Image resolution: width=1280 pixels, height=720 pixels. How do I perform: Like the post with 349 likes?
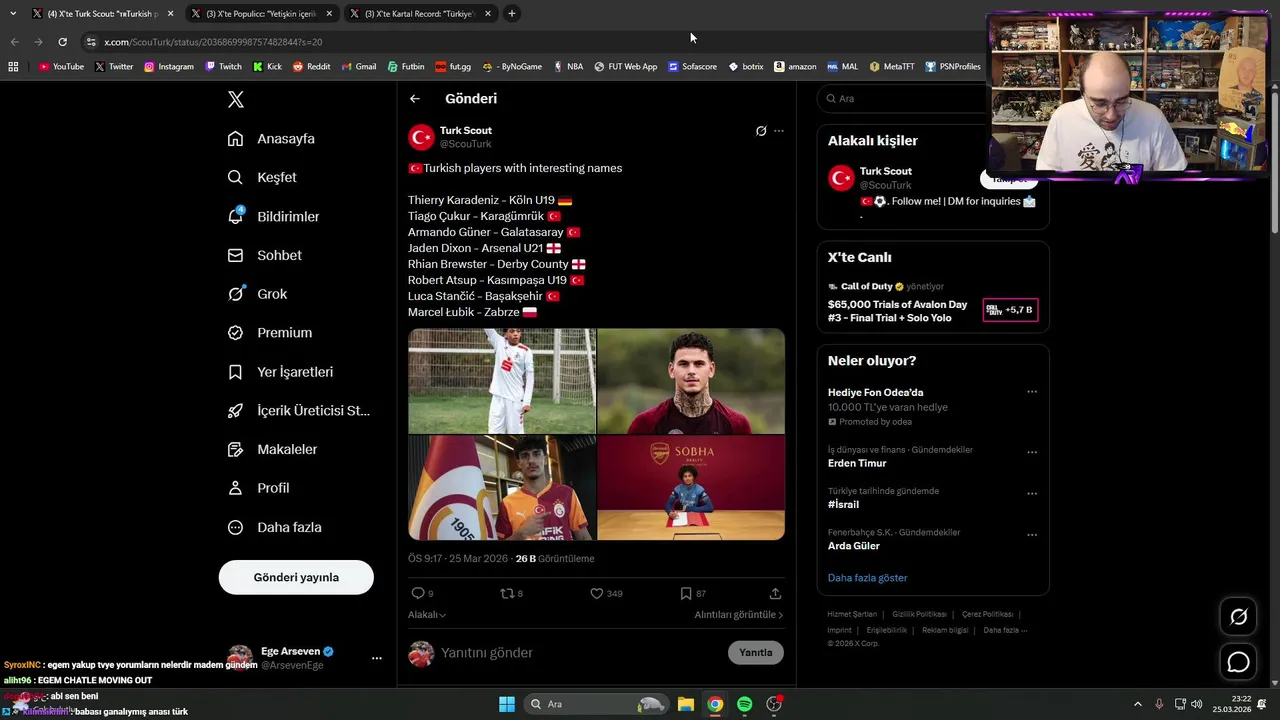(x=597, y=593)
